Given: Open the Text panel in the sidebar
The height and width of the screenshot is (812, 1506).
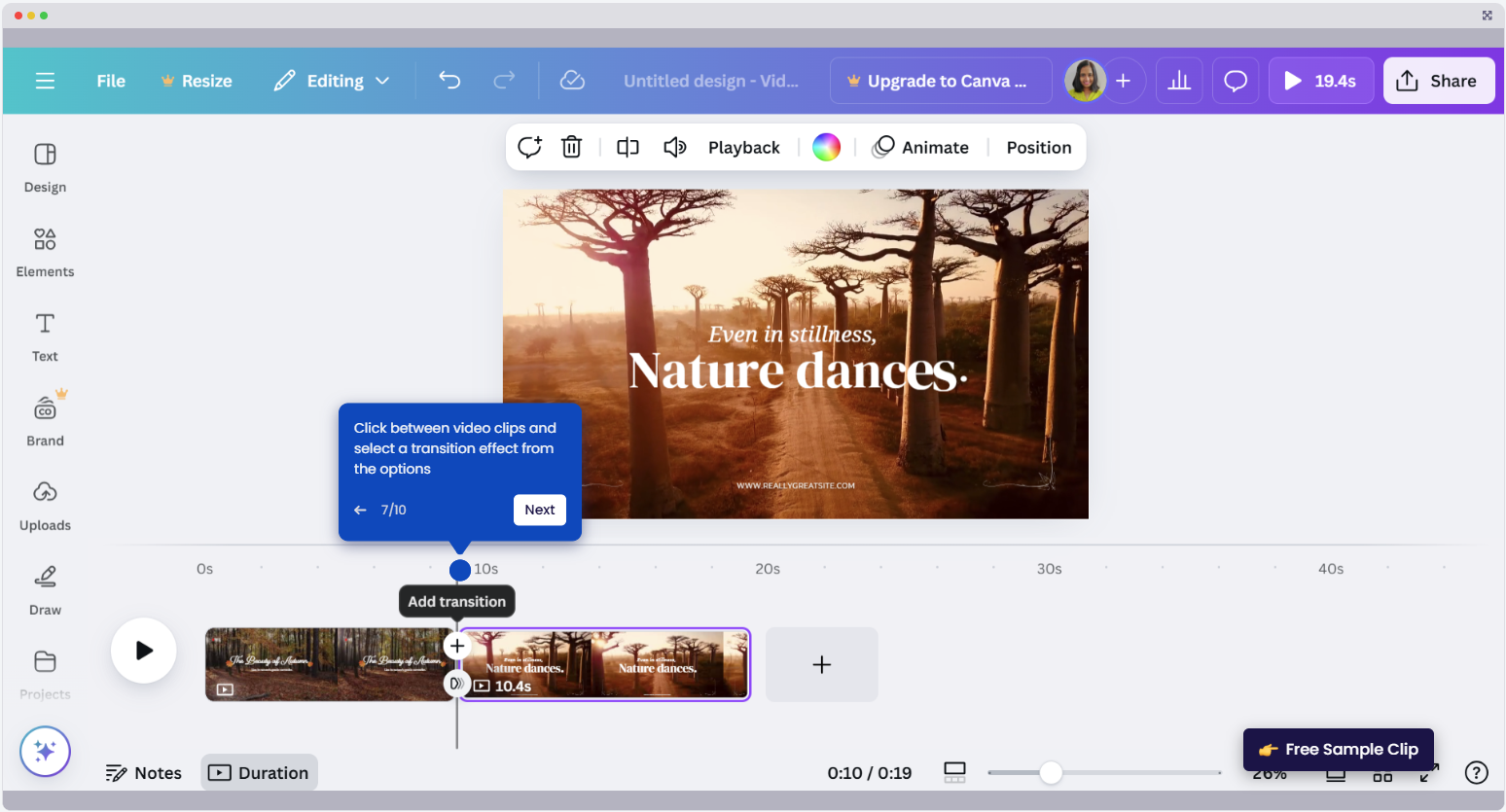Looking at the screenshot, I should 44,335.
